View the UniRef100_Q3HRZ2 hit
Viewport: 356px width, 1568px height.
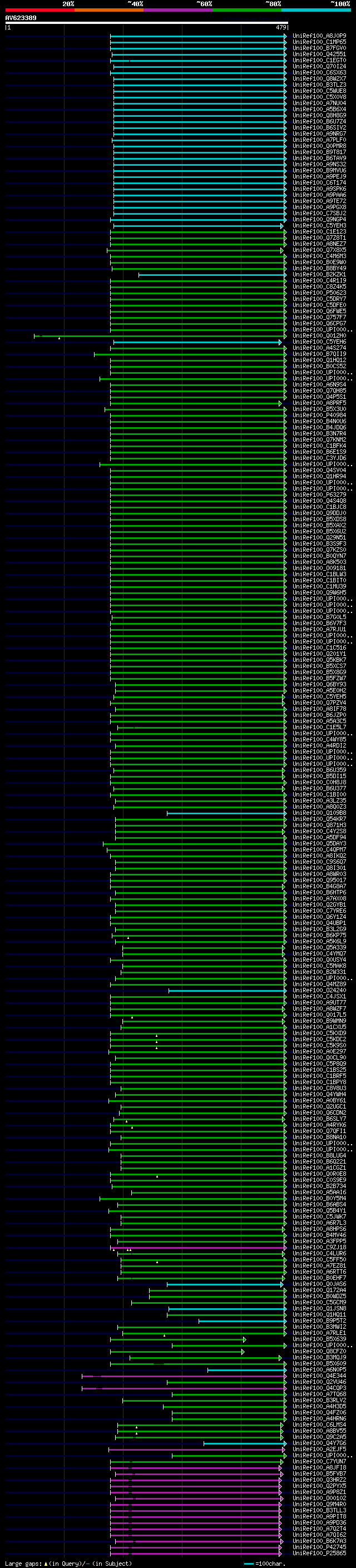[x=319, y=1480]
